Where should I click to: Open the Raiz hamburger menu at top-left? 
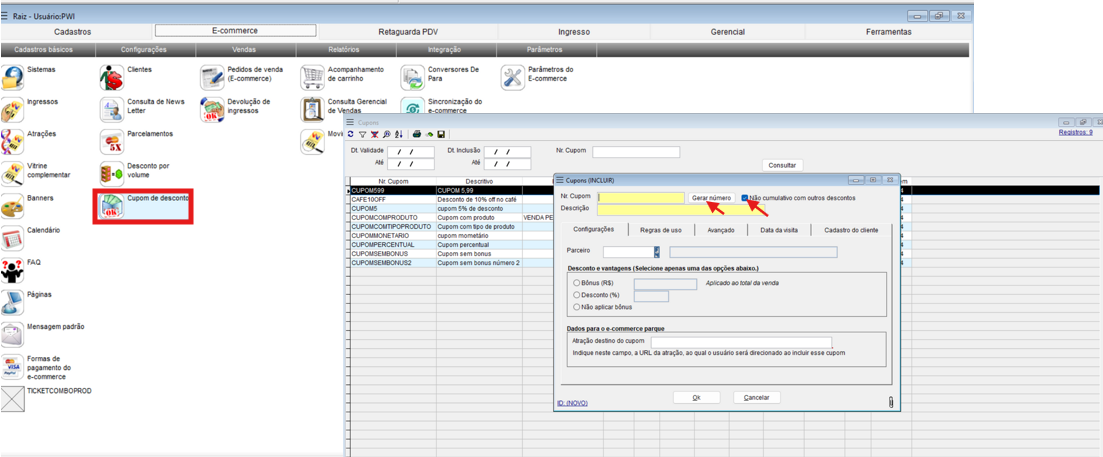tap(6, 16)
